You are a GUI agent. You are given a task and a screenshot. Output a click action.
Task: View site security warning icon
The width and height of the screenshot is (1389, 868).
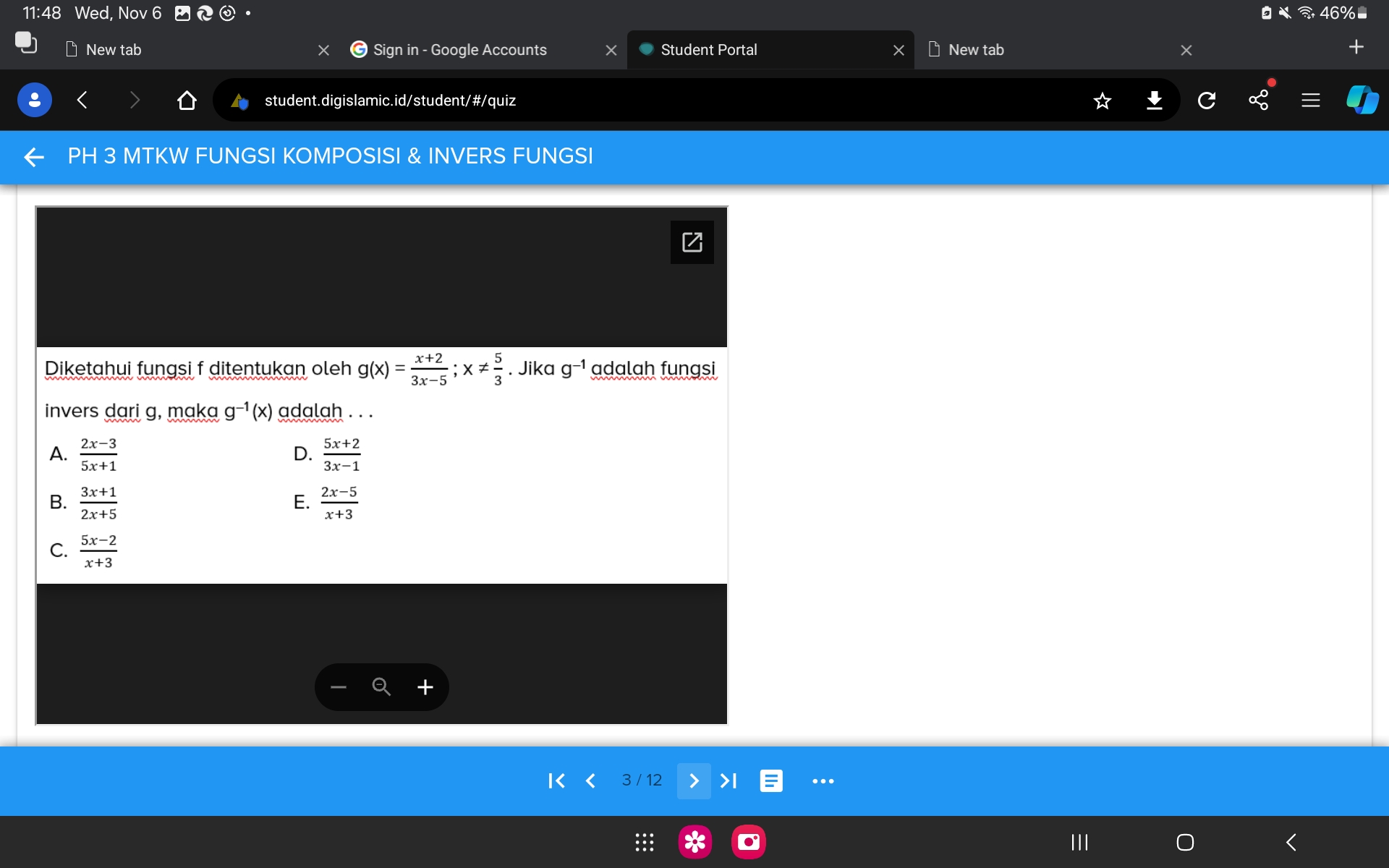tap(239, 101)
